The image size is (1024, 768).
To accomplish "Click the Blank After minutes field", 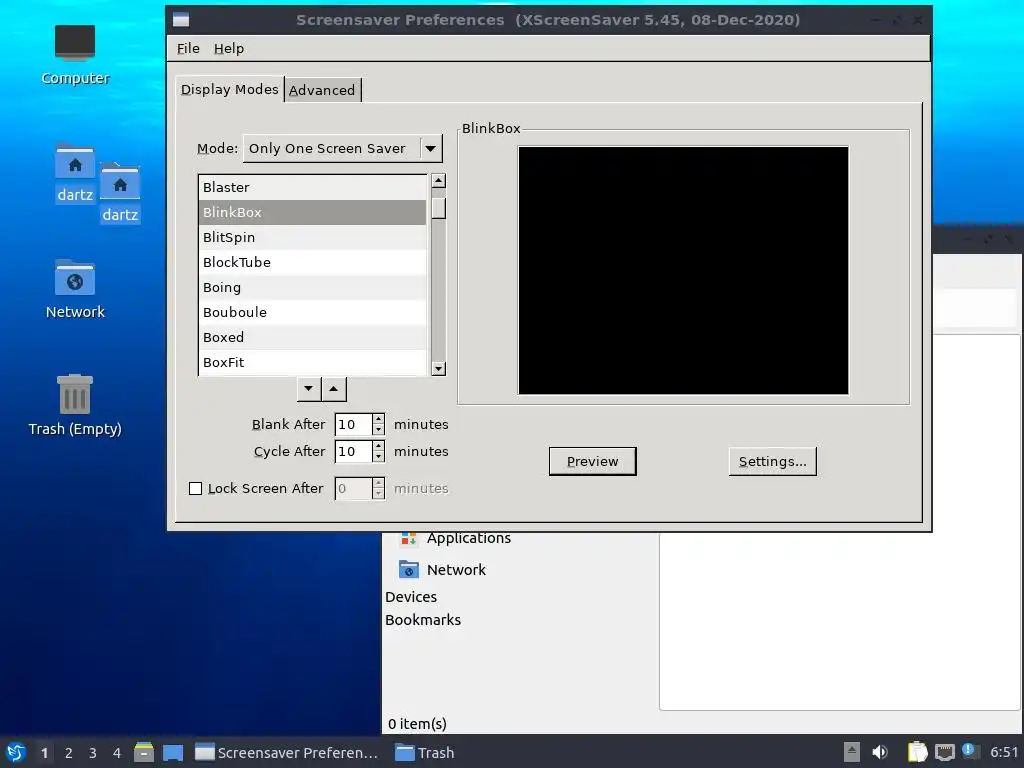I will 353,424.
